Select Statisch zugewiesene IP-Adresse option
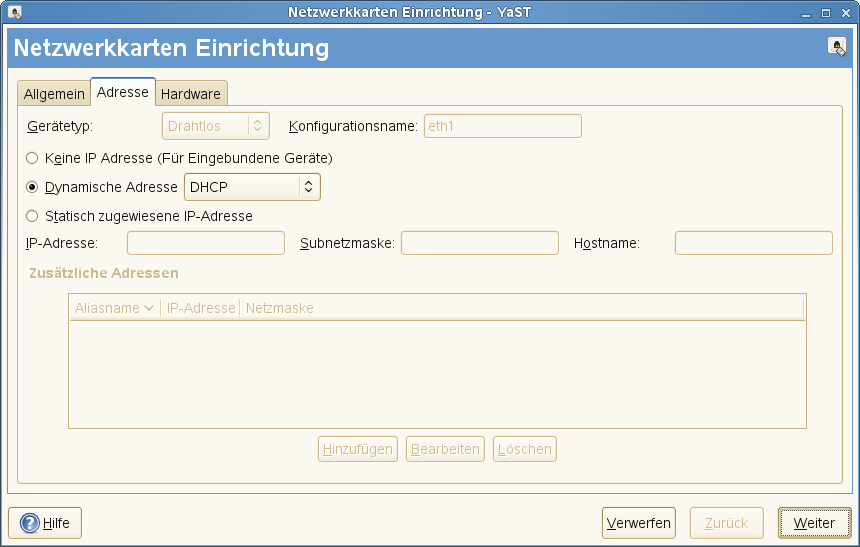860x547 pixels. point(32,216)
